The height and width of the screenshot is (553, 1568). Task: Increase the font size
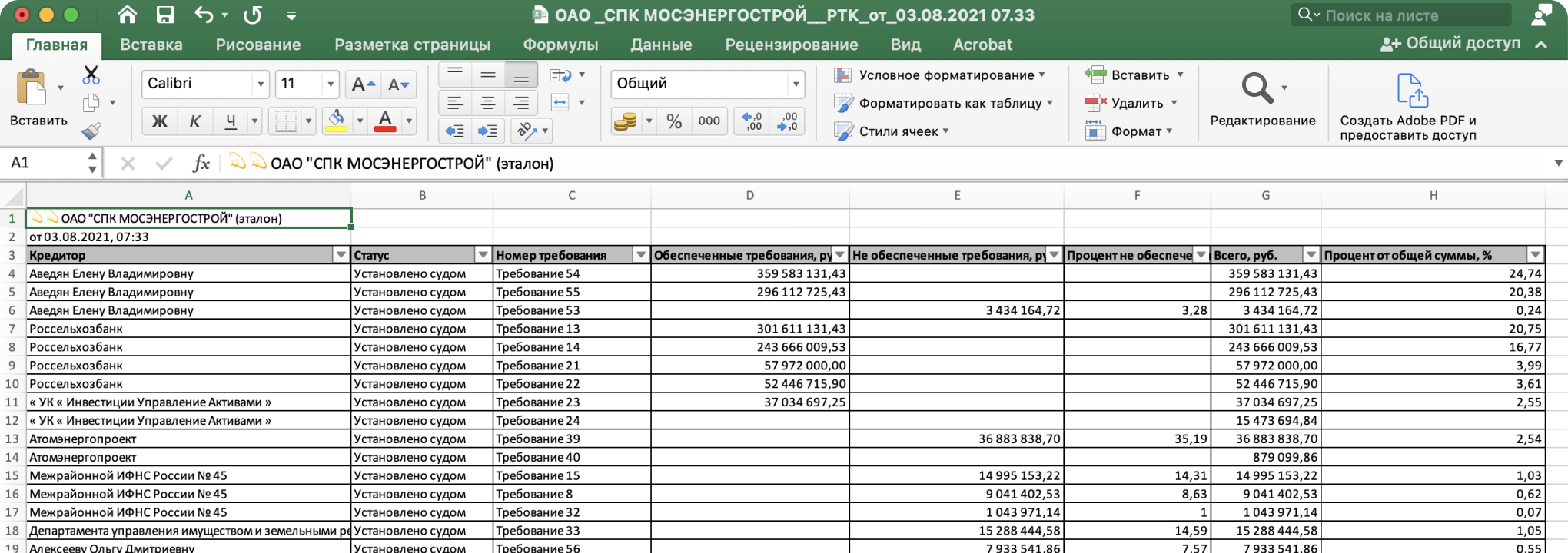point(363,84)
